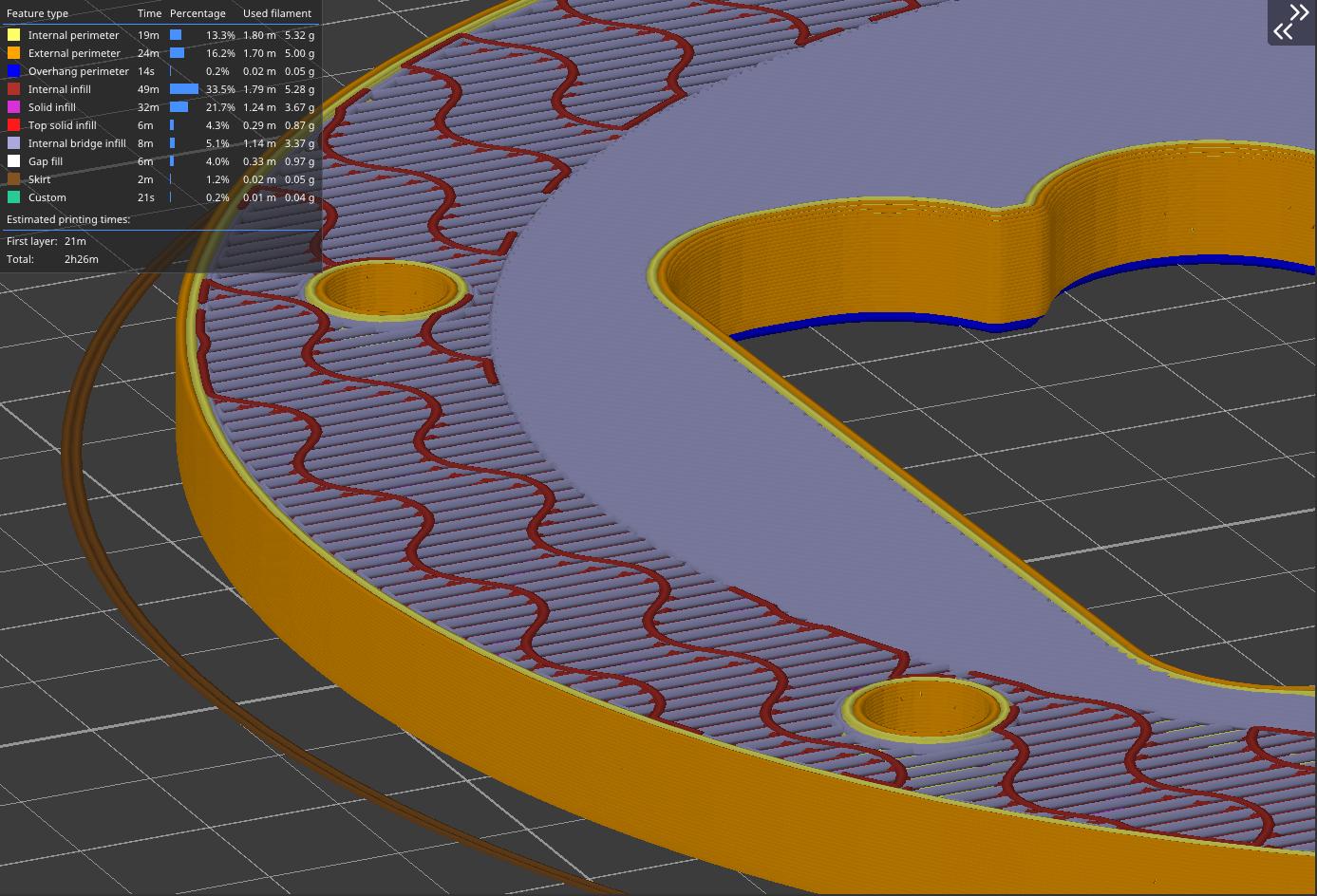Click the blue Overhang perimeter swatch

pos(13,71)
